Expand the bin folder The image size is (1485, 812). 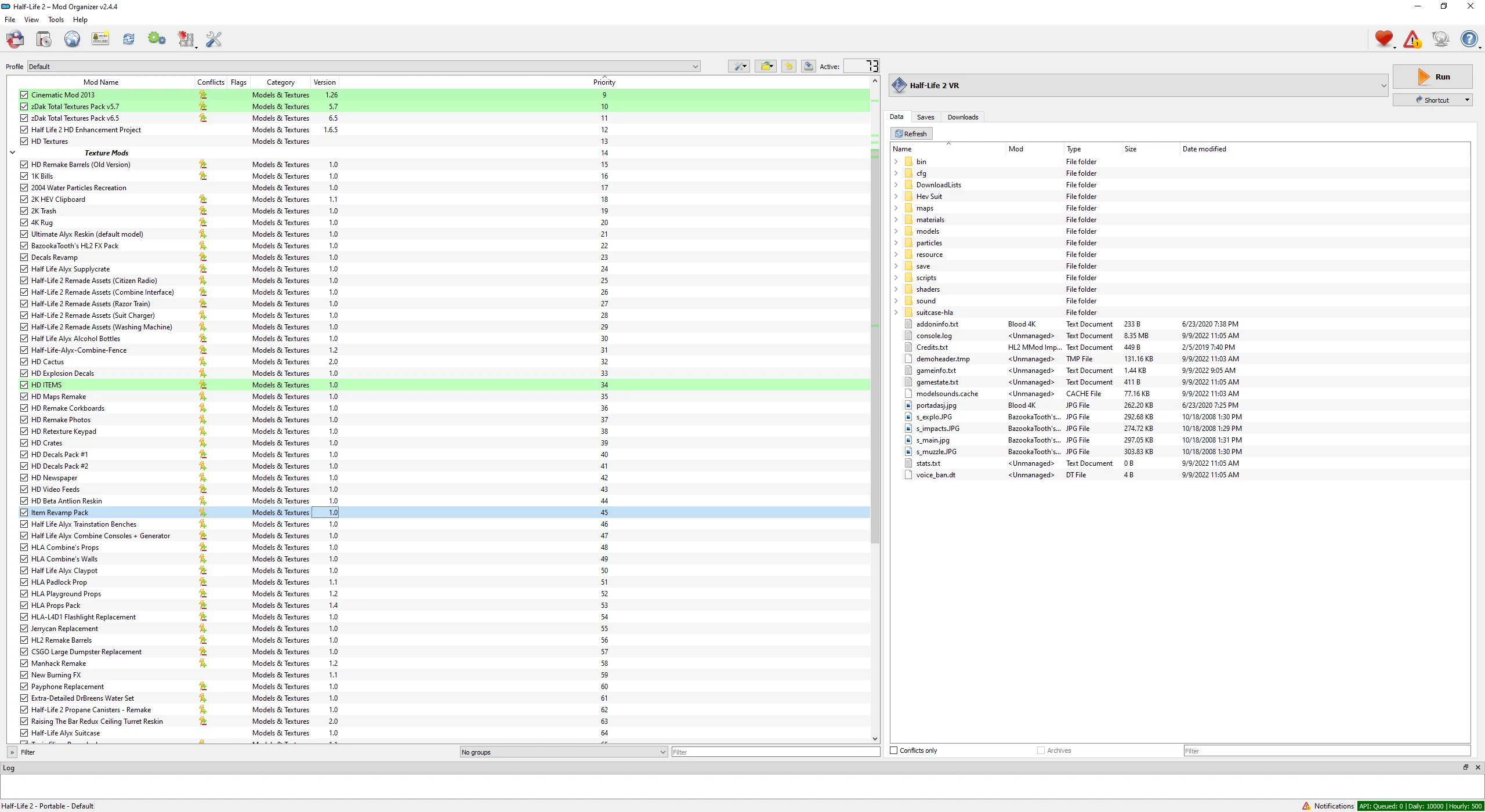click(x=896, y=162)
